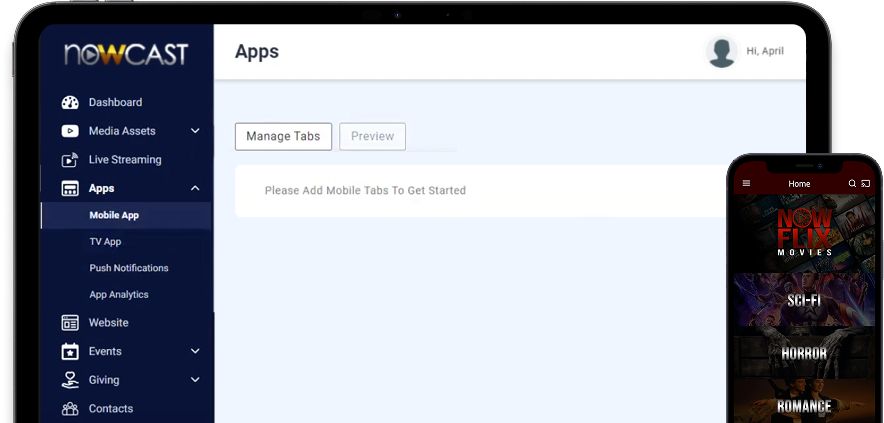This screenshot has height=423, width=884.
Task: Click the Contacts people icon
Action: click(x=70, y=408)
